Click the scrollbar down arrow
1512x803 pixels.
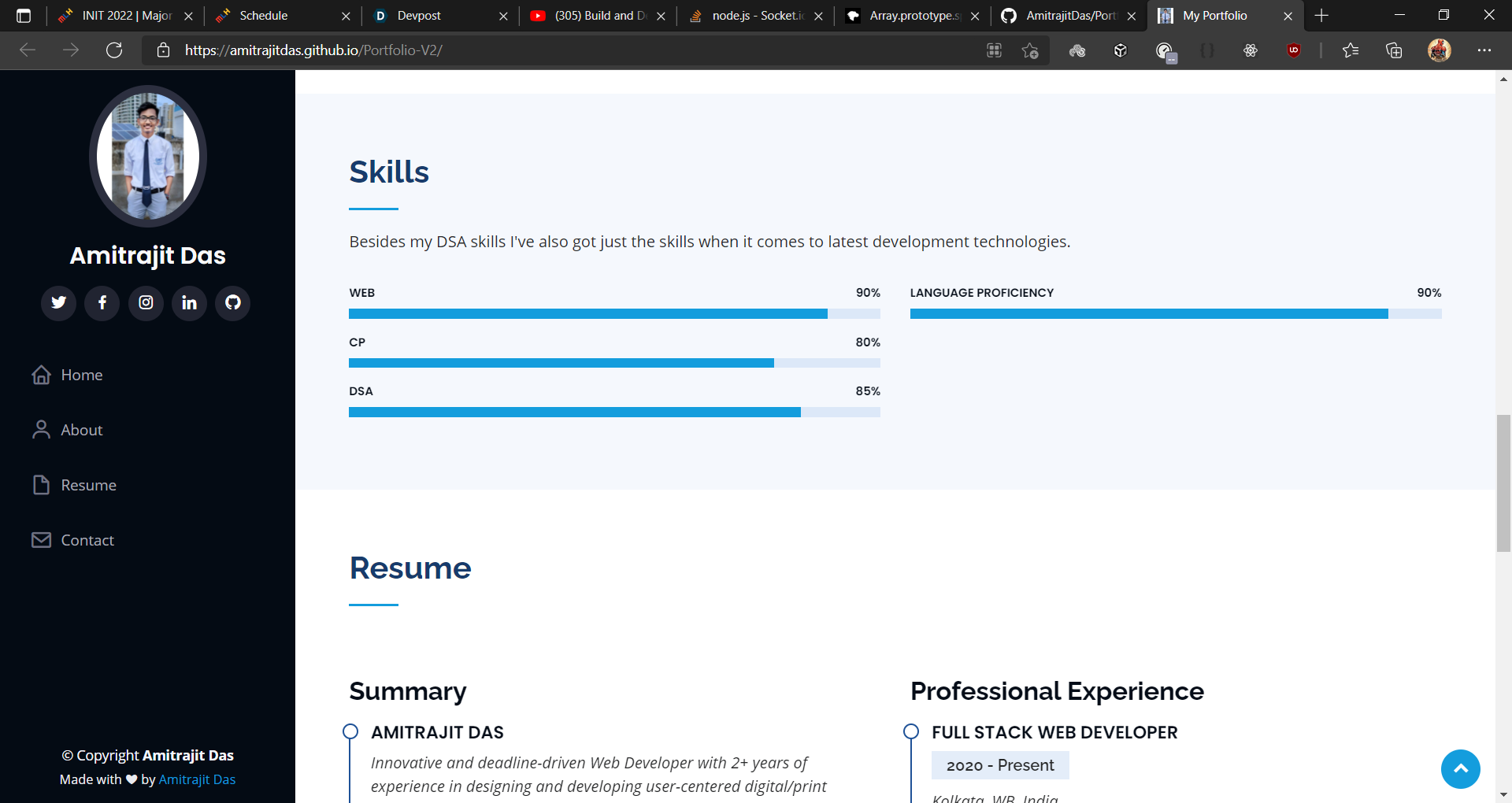(1503, 795)
